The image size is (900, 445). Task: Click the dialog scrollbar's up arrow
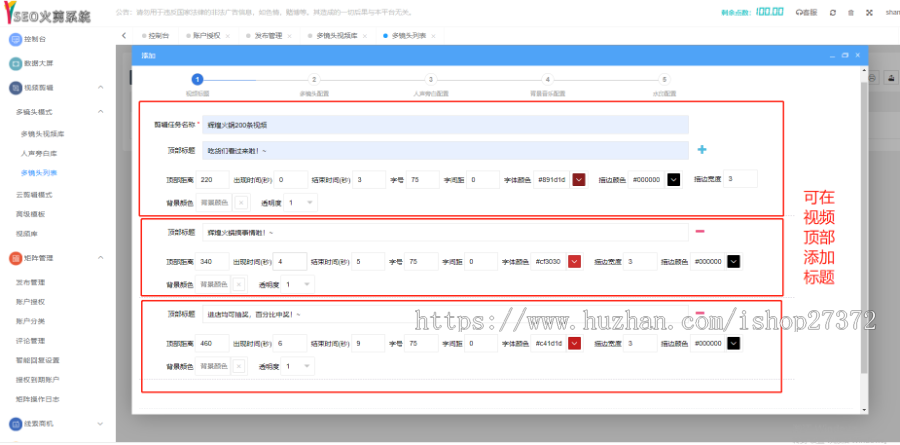click(864, 69)
